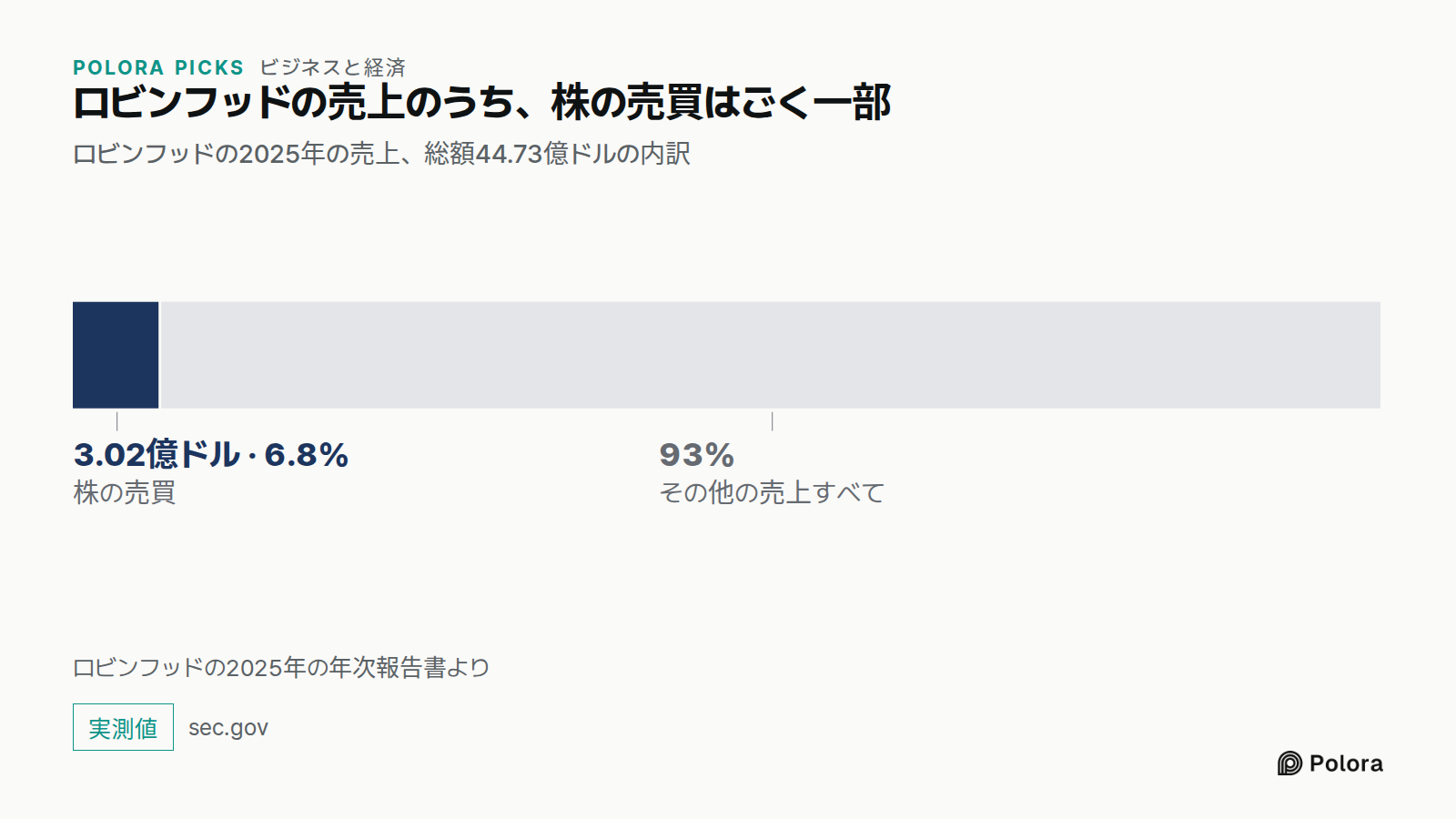The image size is (1456, 819).
Task: Select the 株の売買 caption under the bar
Action: (x=125, y=492)
